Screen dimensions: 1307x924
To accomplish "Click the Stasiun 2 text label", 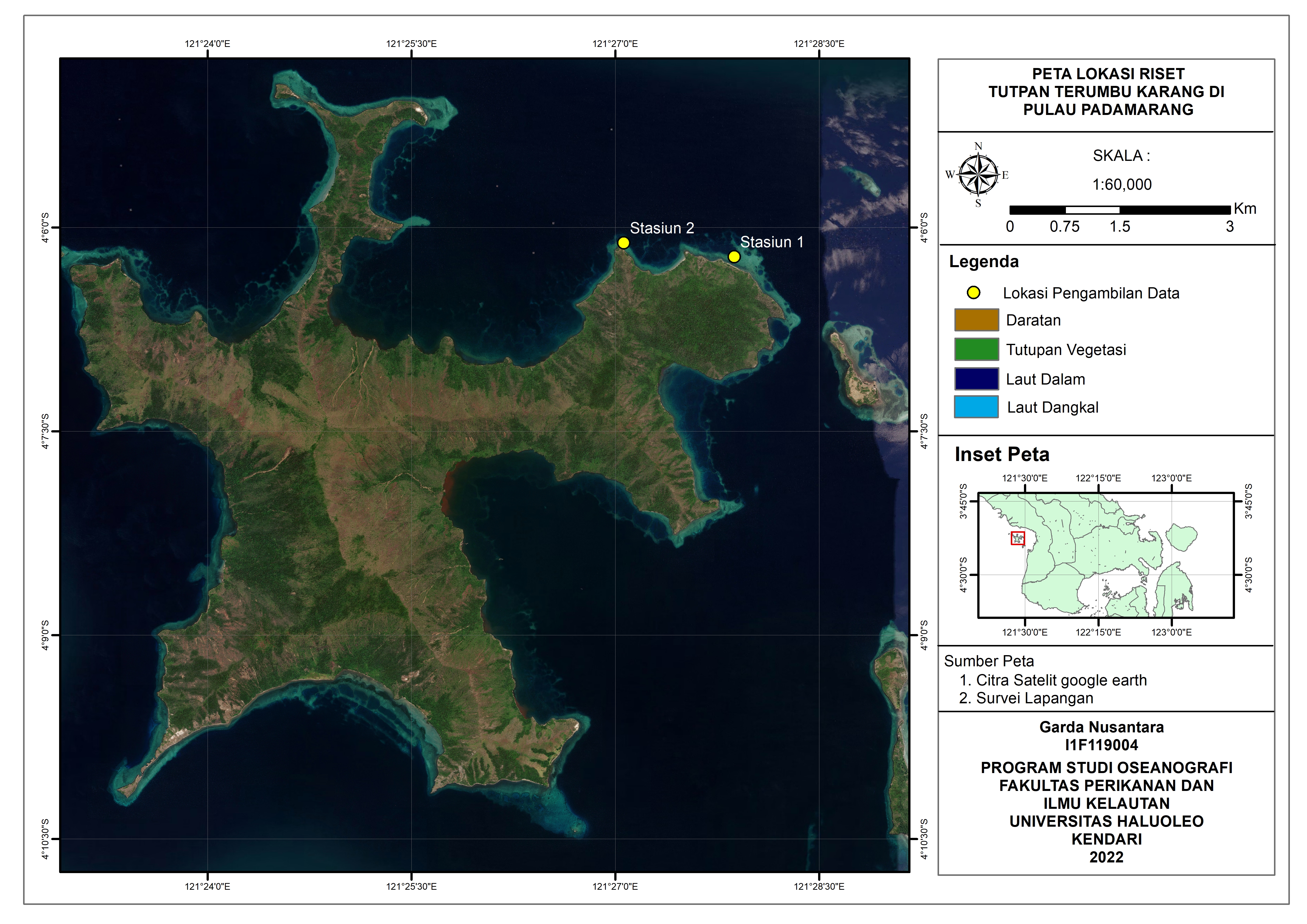I will [x=661, y=228].
